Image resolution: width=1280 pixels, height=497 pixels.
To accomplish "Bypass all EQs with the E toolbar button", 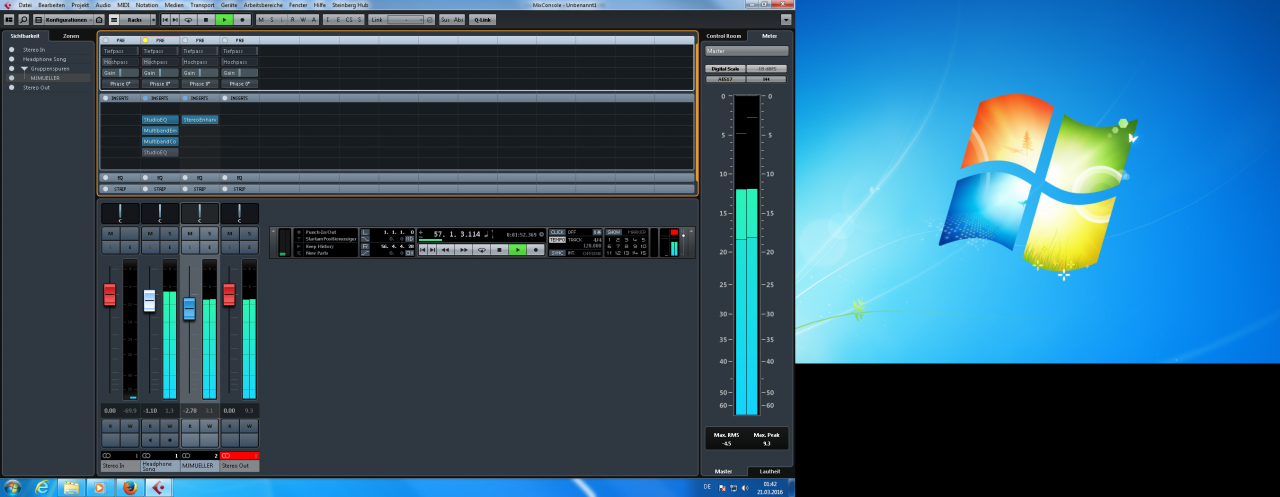I will [338, 19].
